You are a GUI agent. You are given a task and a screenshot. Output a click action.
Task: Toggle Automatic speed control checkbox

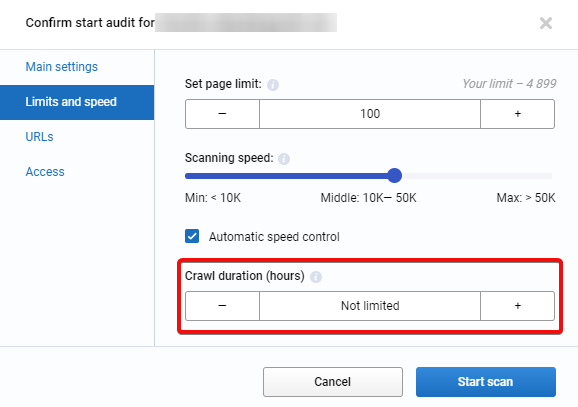192,236
